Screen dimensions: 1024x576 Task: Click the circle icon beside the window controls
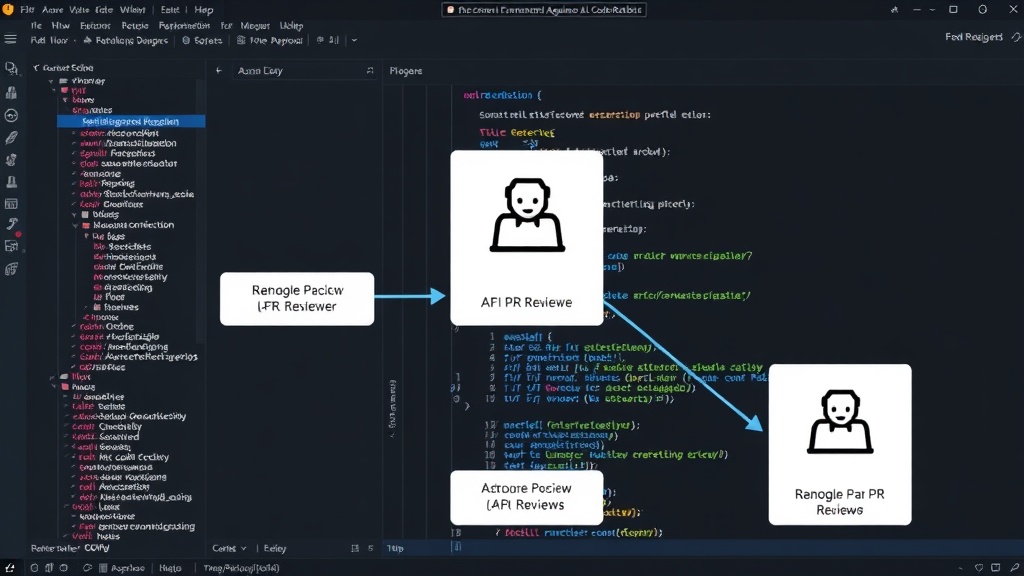(982, 9)
